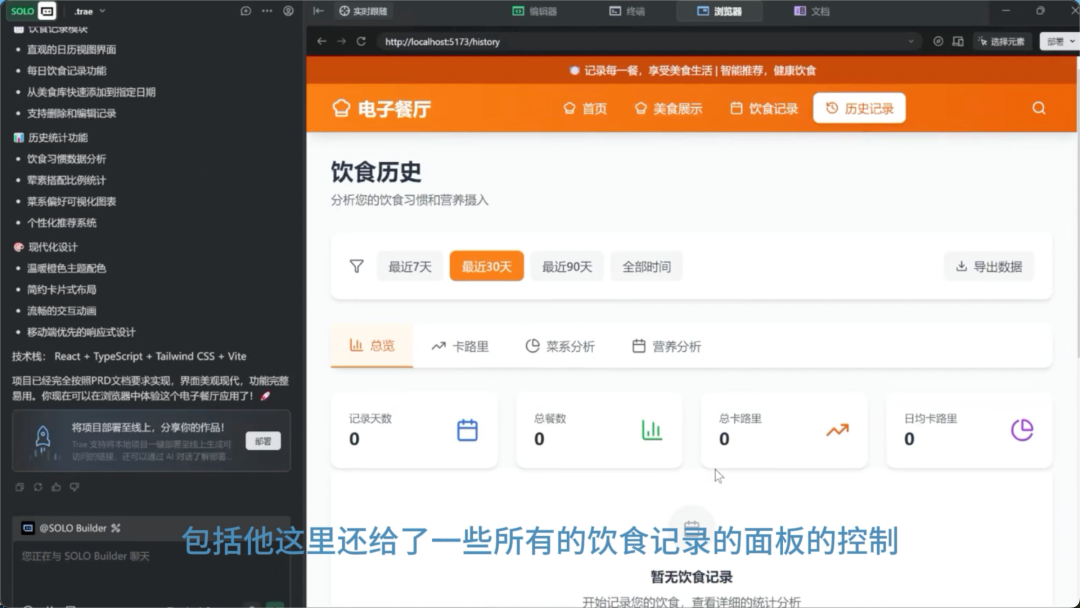Viewport: 1080px width, 608px height.
Task: Copy the chat response with the copy icon
Action: pyautogui.click(x=19, y=487)
